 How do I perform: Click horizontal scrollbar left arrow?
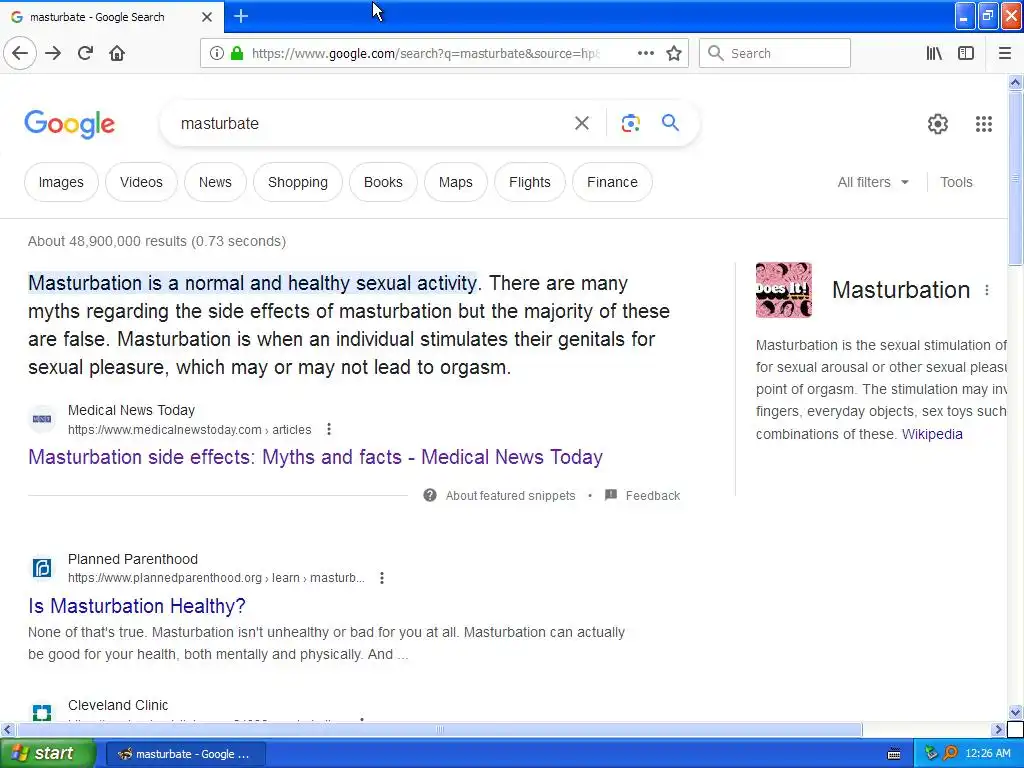coord(7,729)
